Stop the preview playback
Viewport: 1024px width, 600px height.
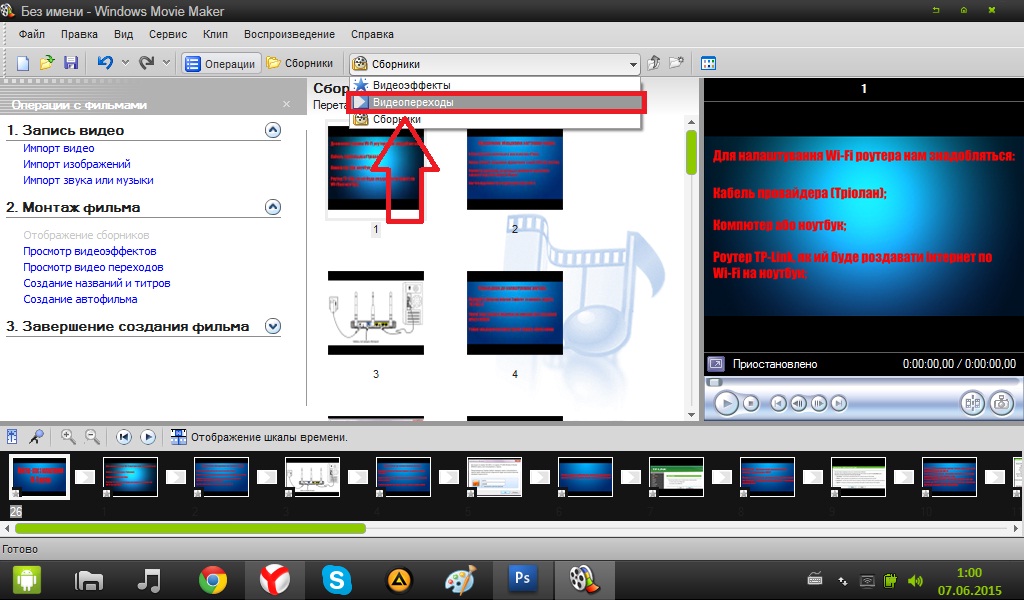(x=751, y=403)
